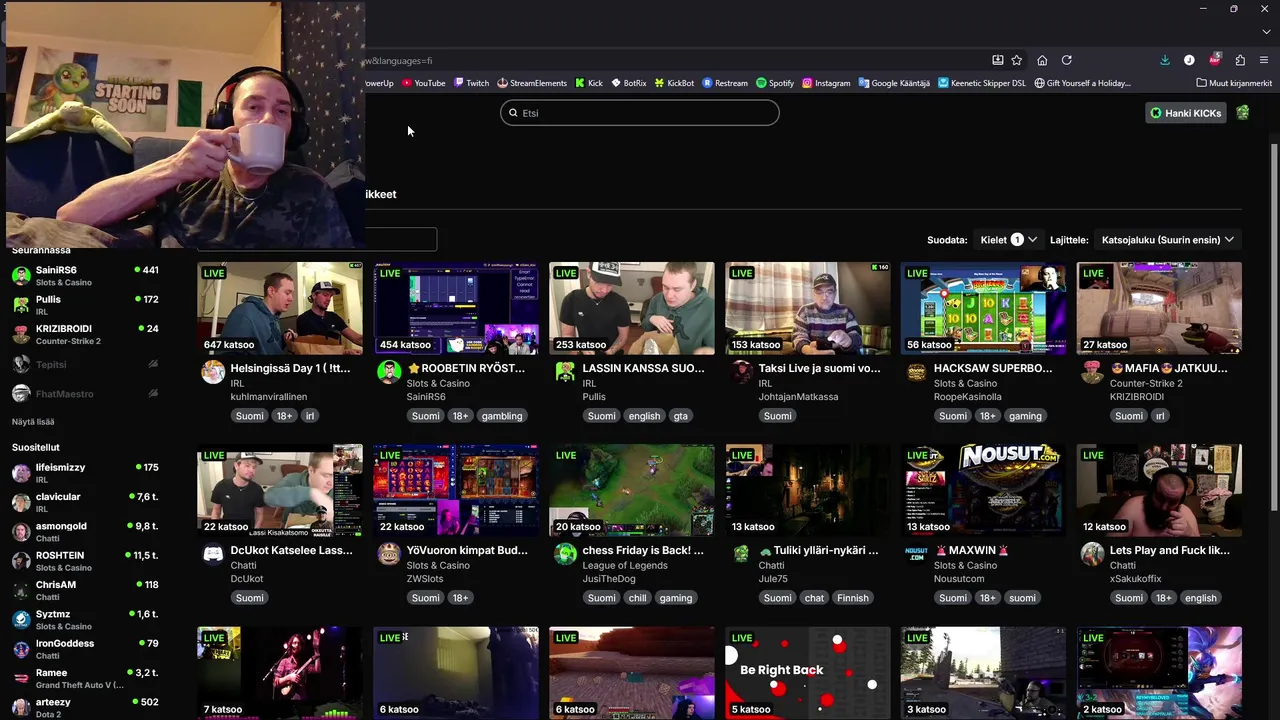Open the YouTube bookmark
Viewport: 1280px width, 720px height.
(x=423, y=83)
